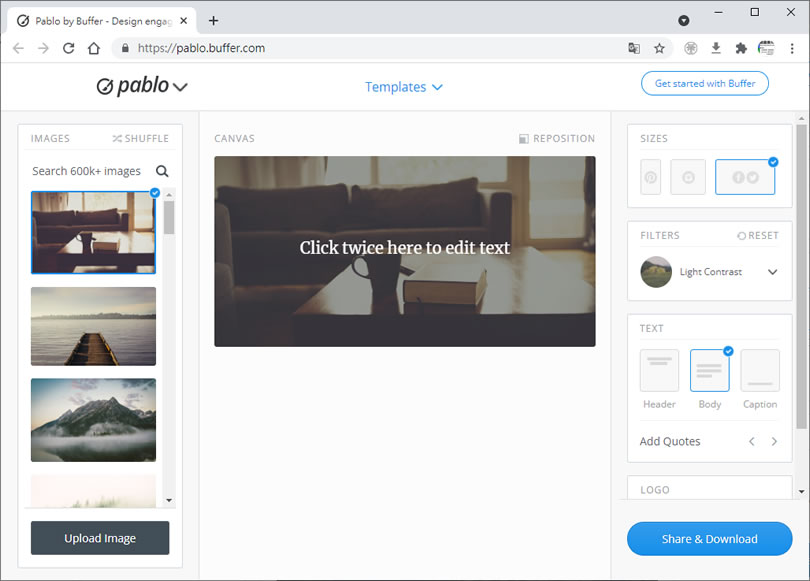810x581 pixels.
Task: Toggle the Body text block
Action: pyautogui.click(x=709, y=371)
